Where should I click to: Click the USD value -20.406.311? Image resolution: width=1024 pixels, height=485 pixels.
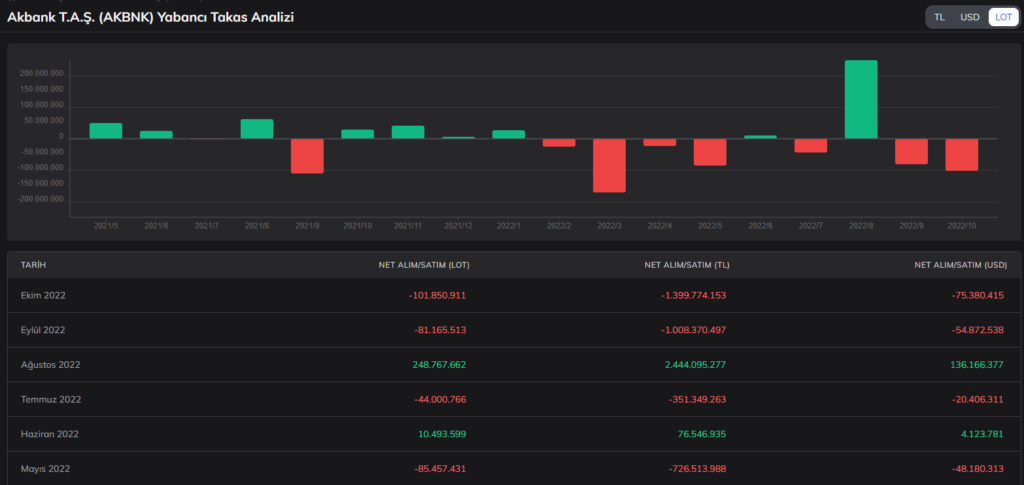(977, 399)
